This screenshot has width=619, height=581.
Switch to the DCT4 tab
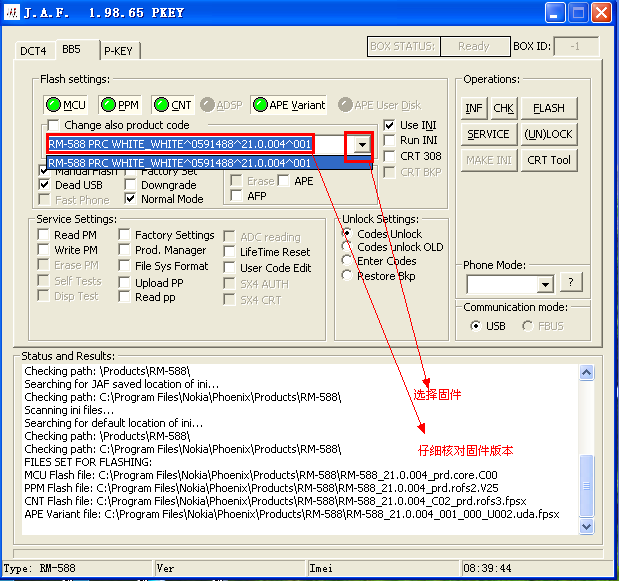click(x=33, y=51)
